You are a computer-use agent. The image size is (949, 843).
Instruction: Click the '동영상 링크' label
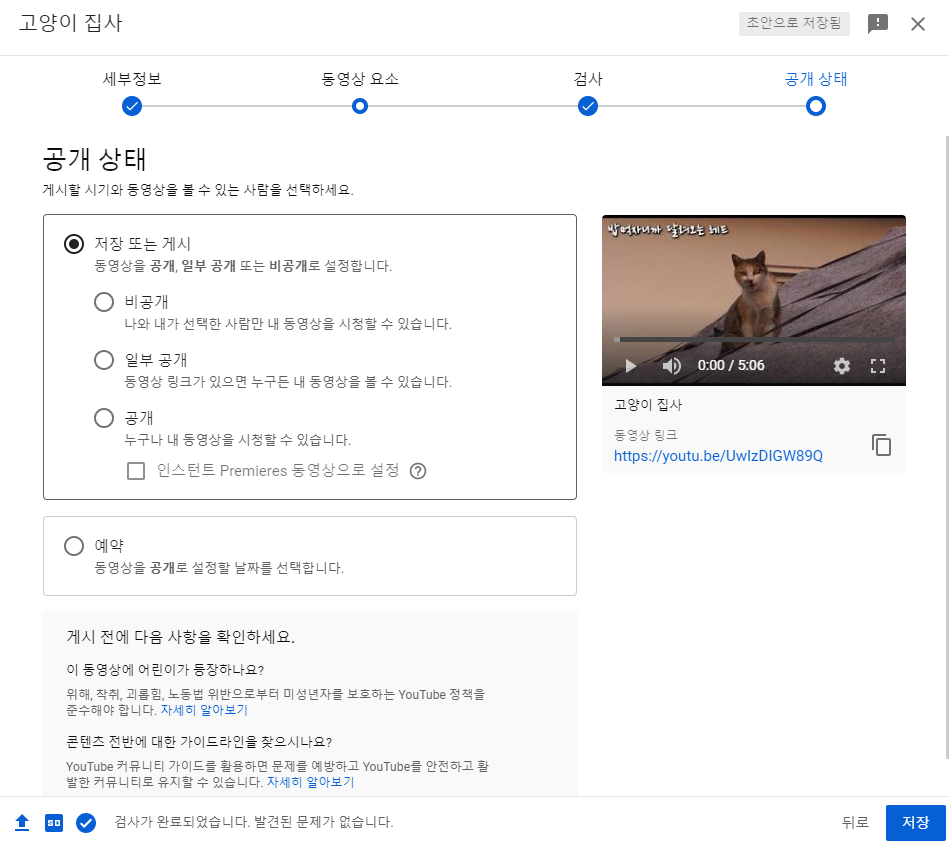[645, 435]
